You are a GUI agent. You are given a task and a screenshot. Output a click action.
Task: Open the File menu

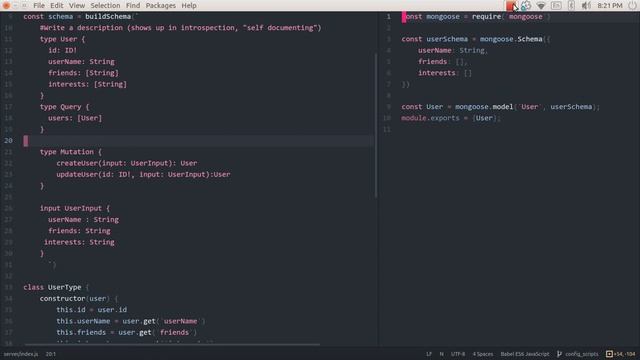pos(39,5)
